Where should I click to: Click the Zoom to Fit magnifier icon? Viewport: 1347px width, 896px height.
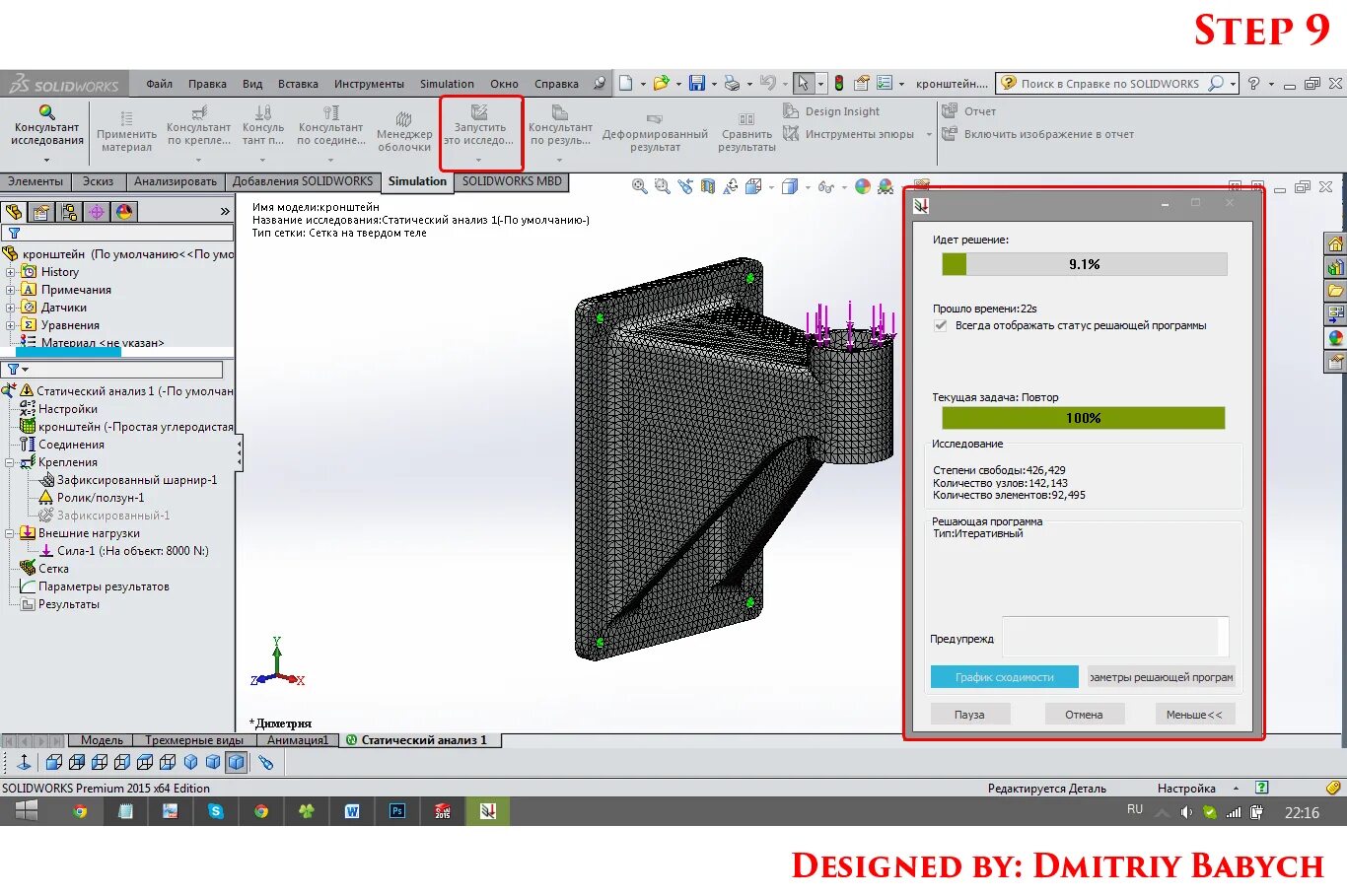pos(639,186)
